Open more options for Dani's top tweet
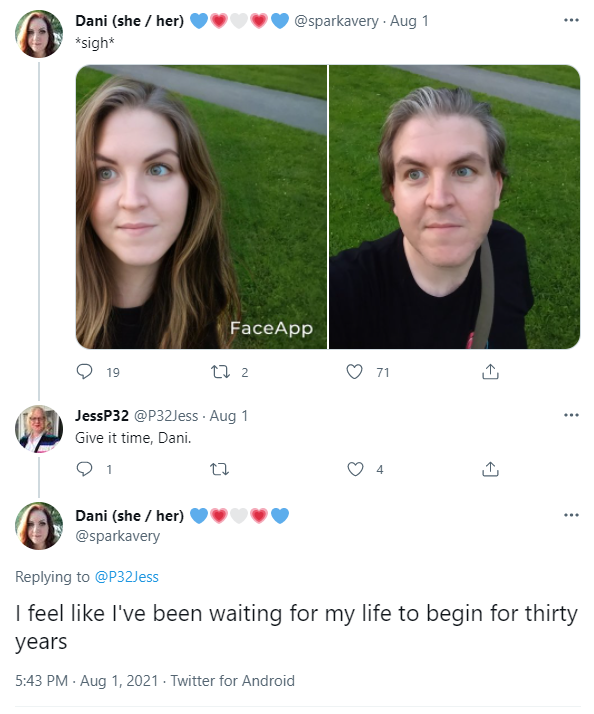This screenshot has height=714, width=594. (571, 20)
